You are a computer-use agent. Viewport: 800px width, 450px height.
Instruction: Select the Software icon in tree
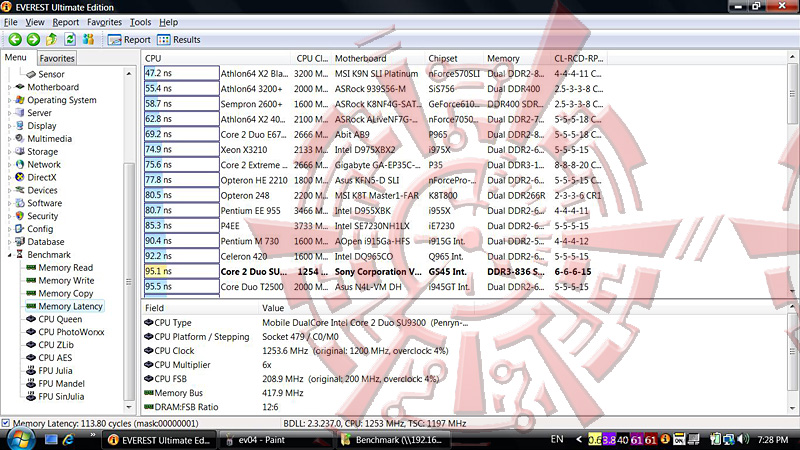tap(20, 203)
